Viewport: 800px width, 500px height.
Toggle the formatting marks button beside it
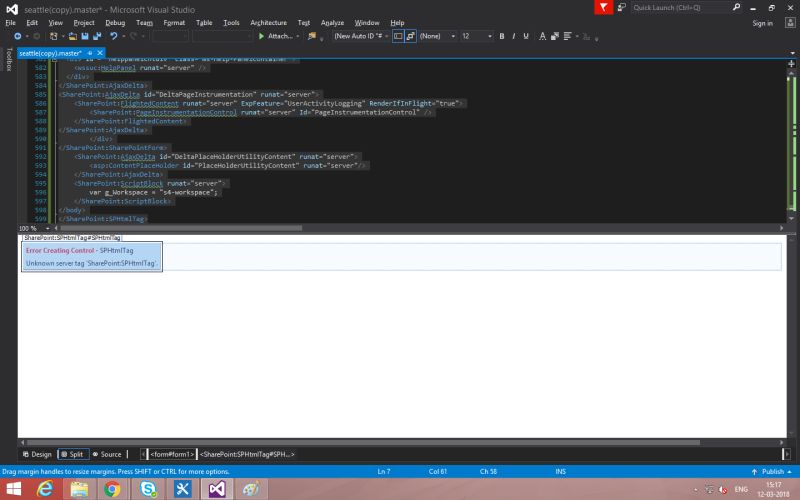[x=410, y=36]
